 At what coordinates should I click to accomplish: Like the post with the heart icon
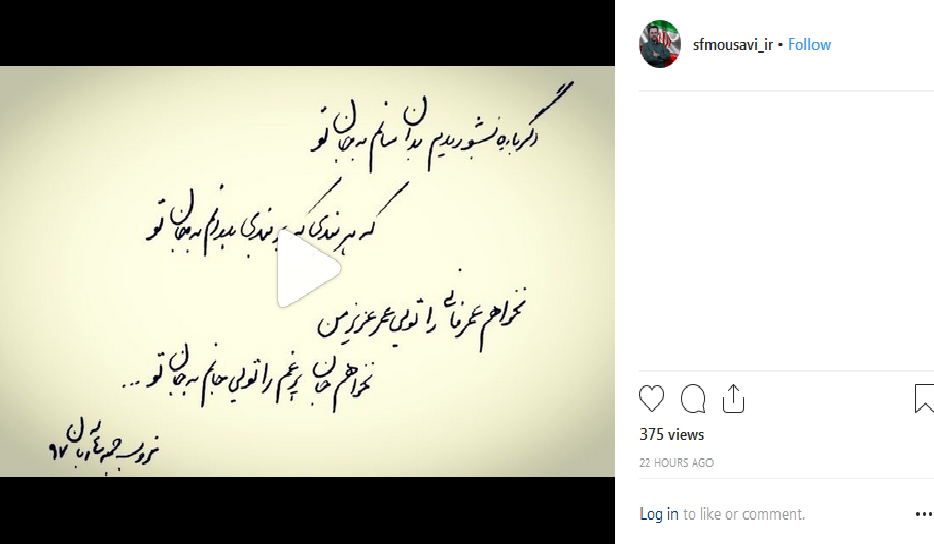point(651,399)
